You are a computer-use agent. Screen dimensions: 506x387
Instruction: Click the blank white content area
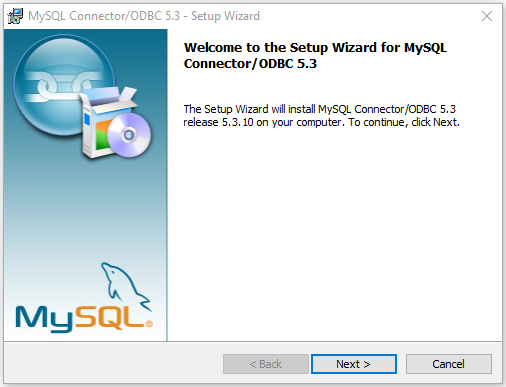tap(333, 233)
